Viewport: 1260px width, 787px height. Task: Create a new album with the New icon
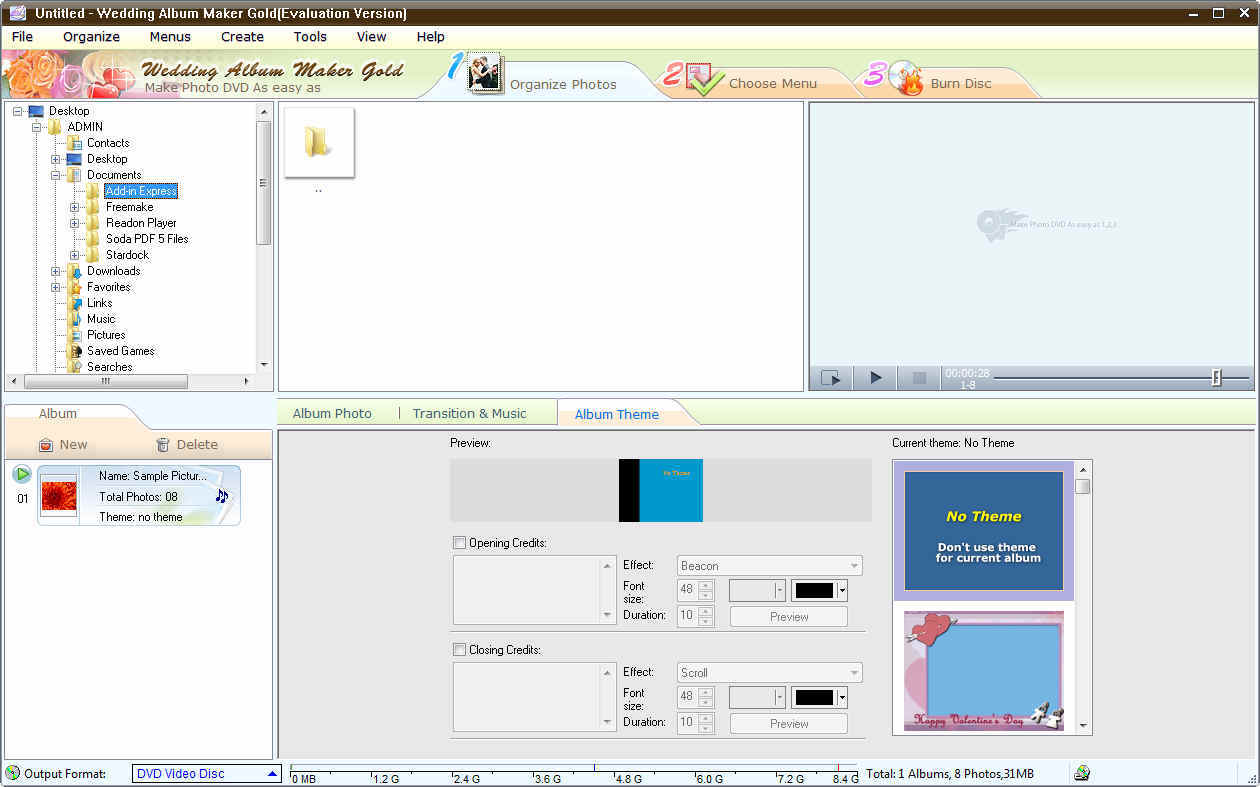tap(62, 444)
